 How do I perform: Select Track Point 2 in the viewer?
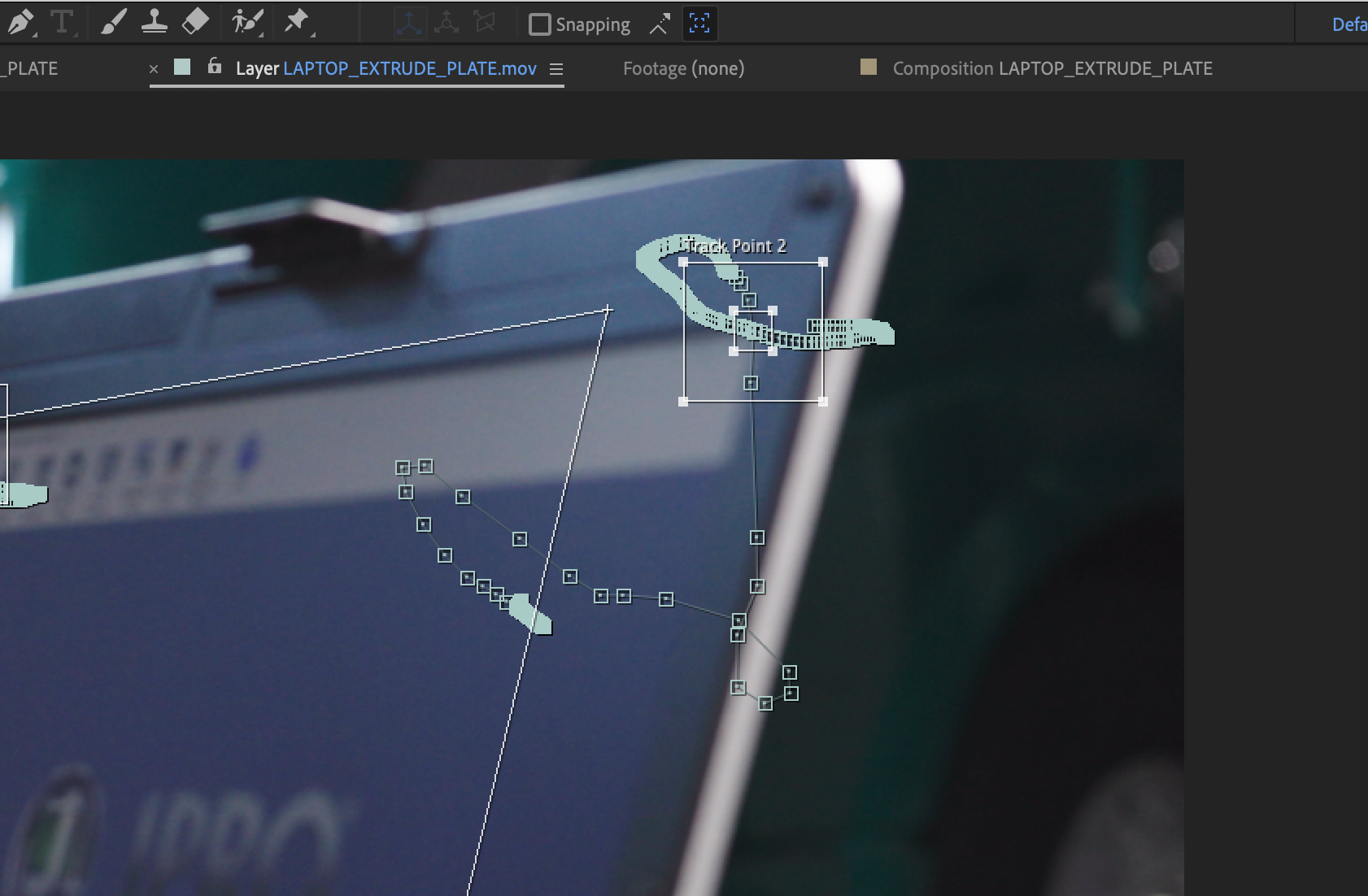[753, 332]
